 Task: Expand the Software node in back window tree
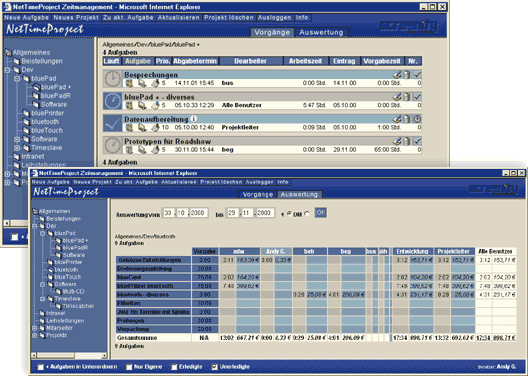[x=17, y=139]
